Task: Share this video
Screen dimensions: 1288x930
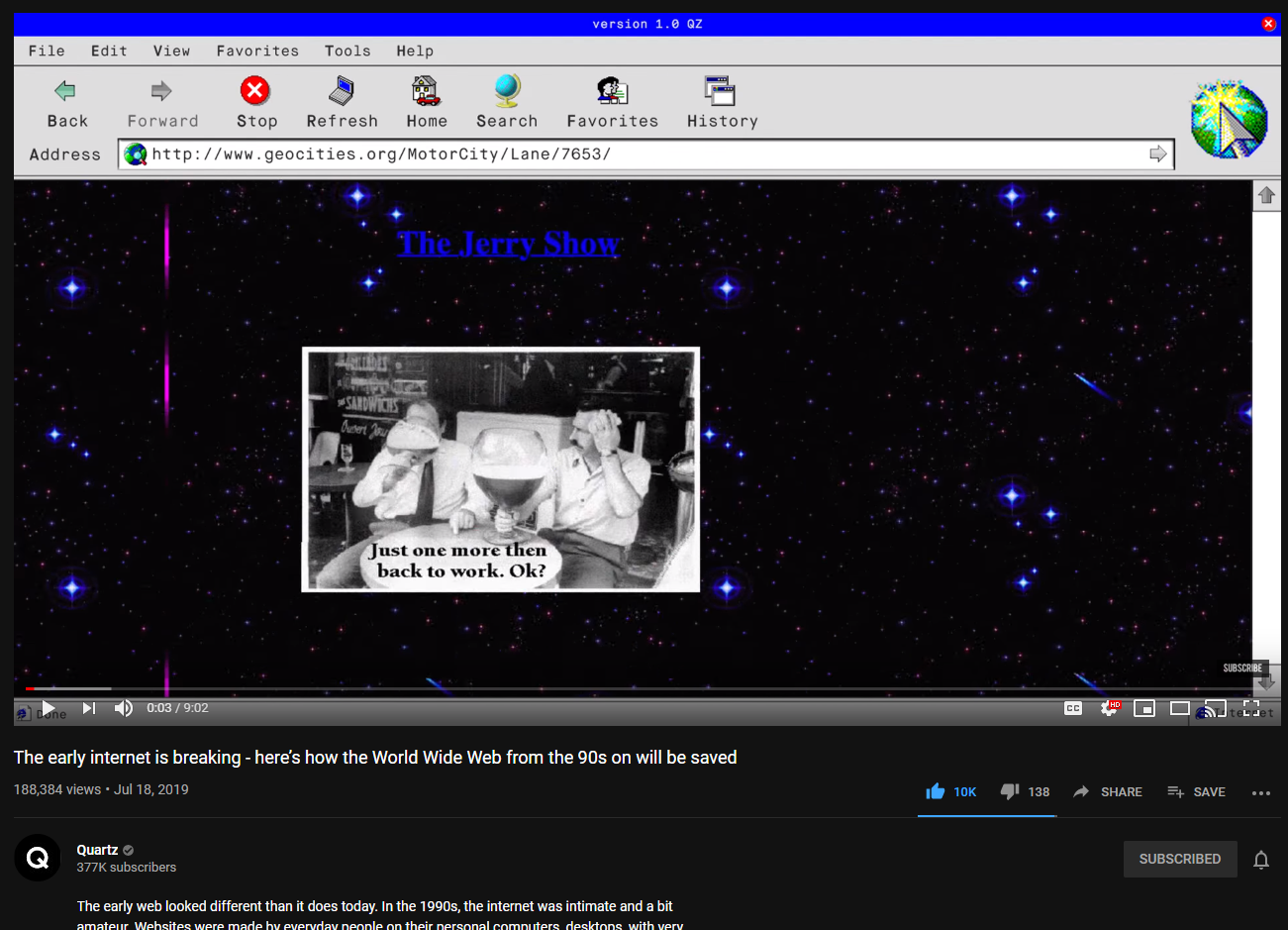Action: (x=1108, y=791)
